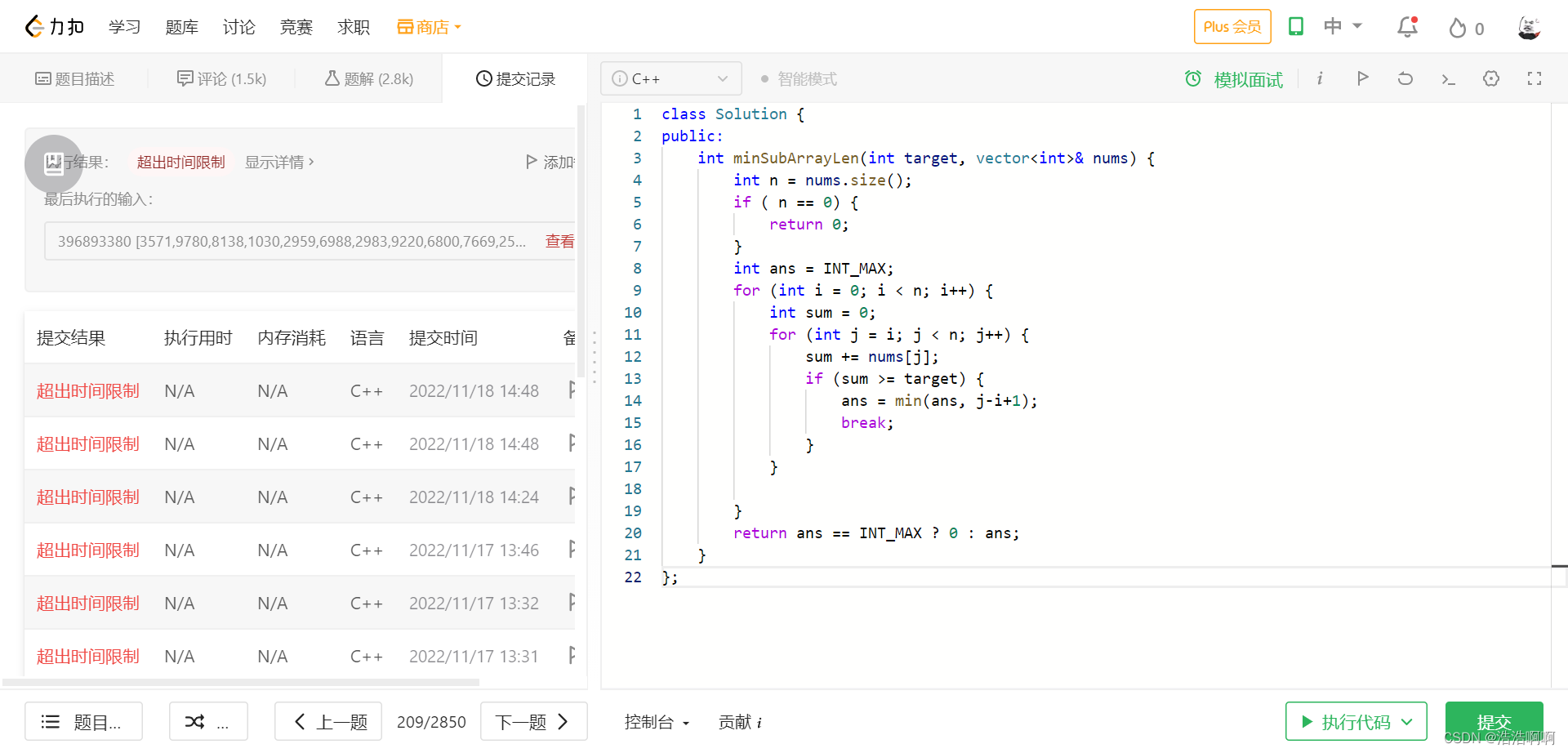Viewport: 1568px width, 753px height.
Task: Reset code with the revert icon
Action: pos(1405,78)
